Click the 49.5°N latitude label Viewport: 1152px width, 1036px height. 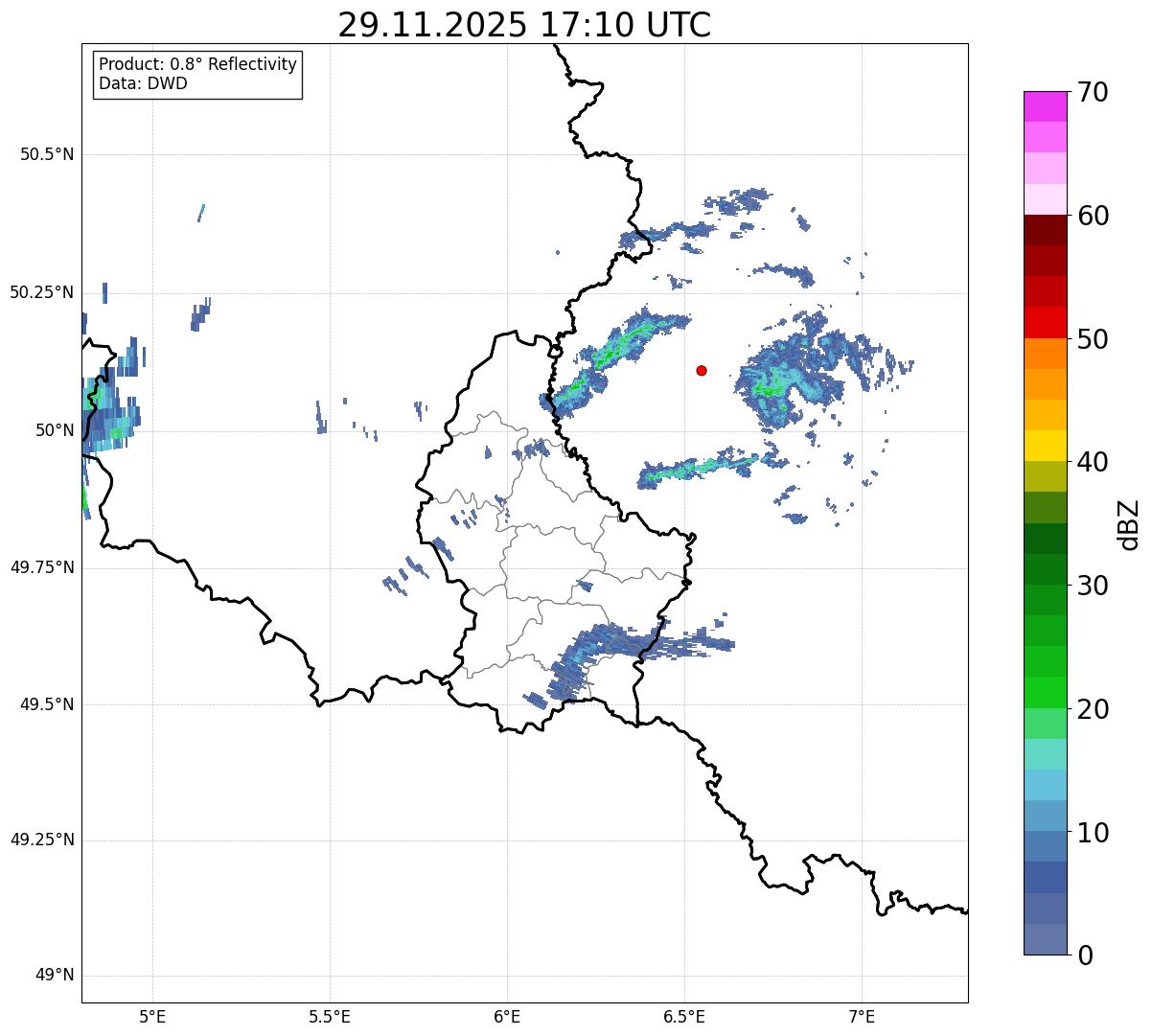tap(47, 704)
